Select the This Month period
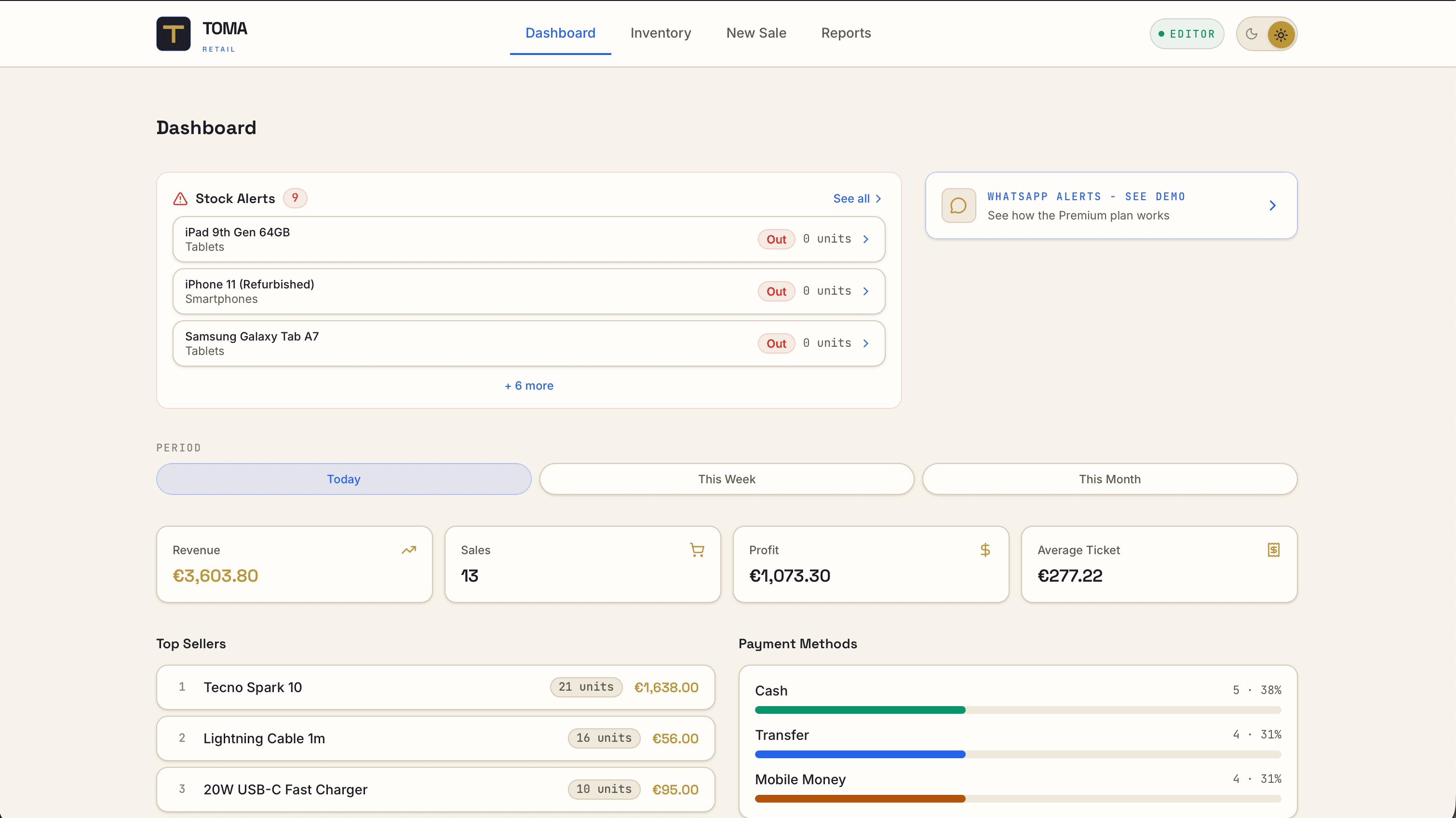 tap(1109, 479)
